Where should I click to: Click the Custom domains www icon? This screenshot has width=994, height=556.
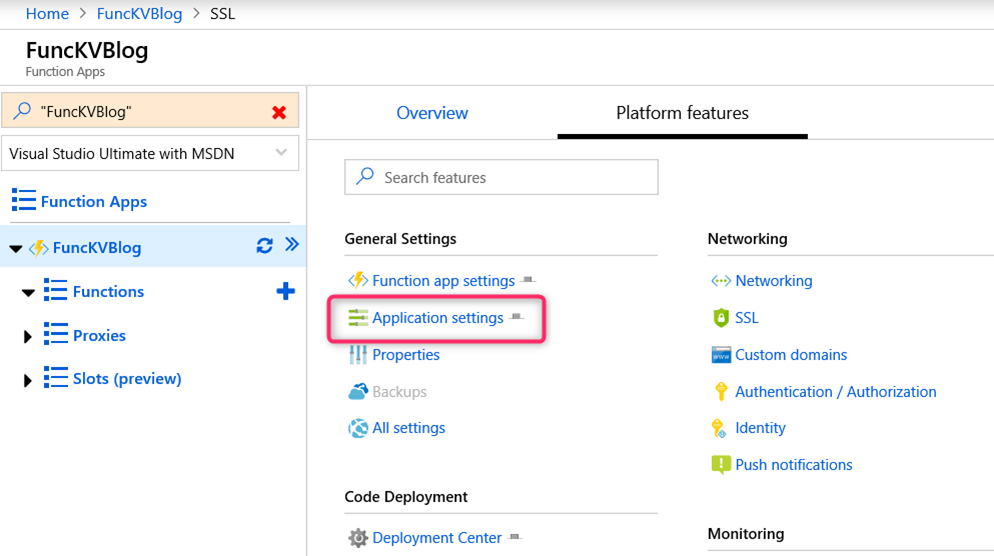721,354
